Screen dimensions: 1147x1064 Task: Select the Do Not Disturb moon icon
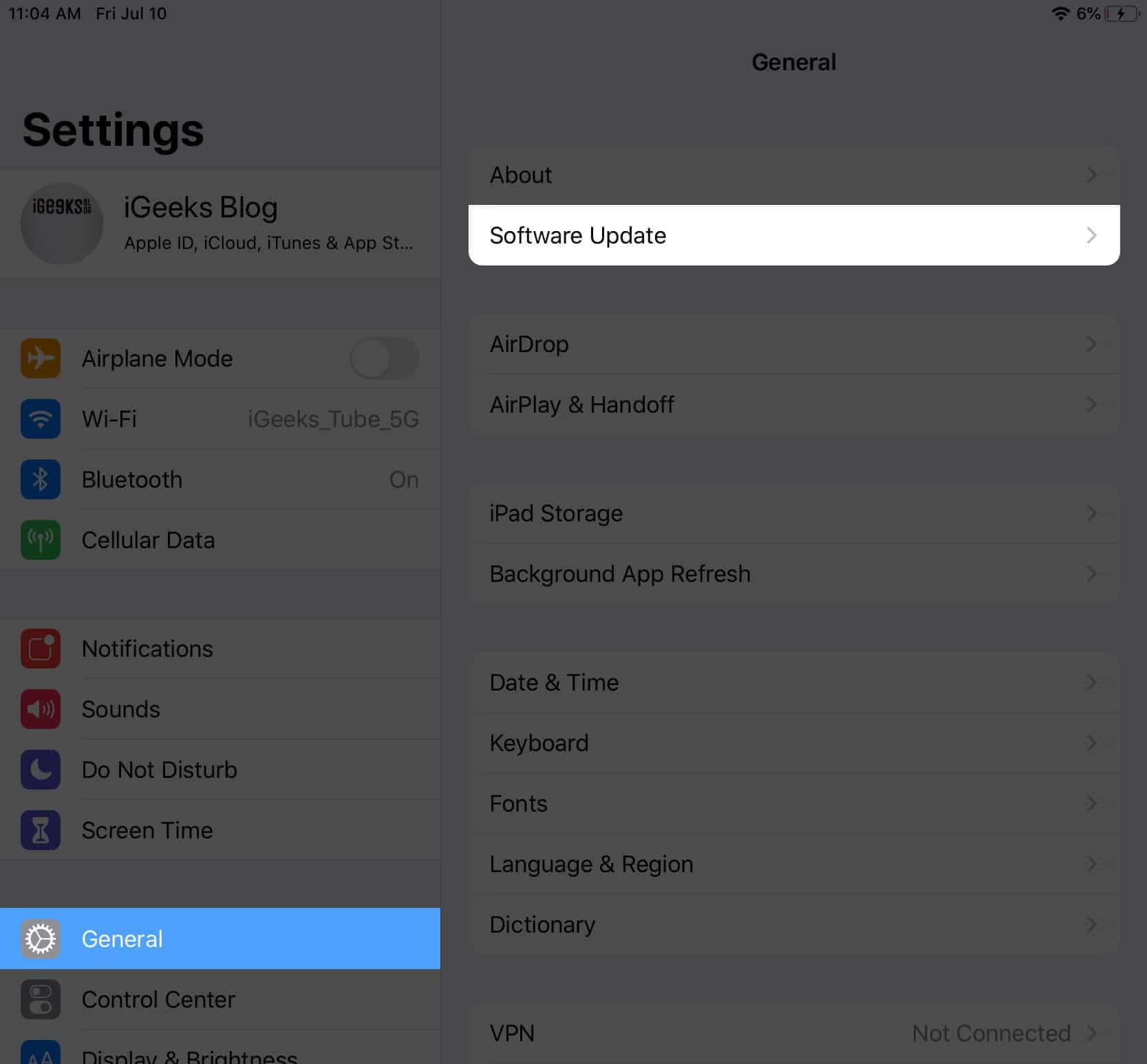point(41,770)
